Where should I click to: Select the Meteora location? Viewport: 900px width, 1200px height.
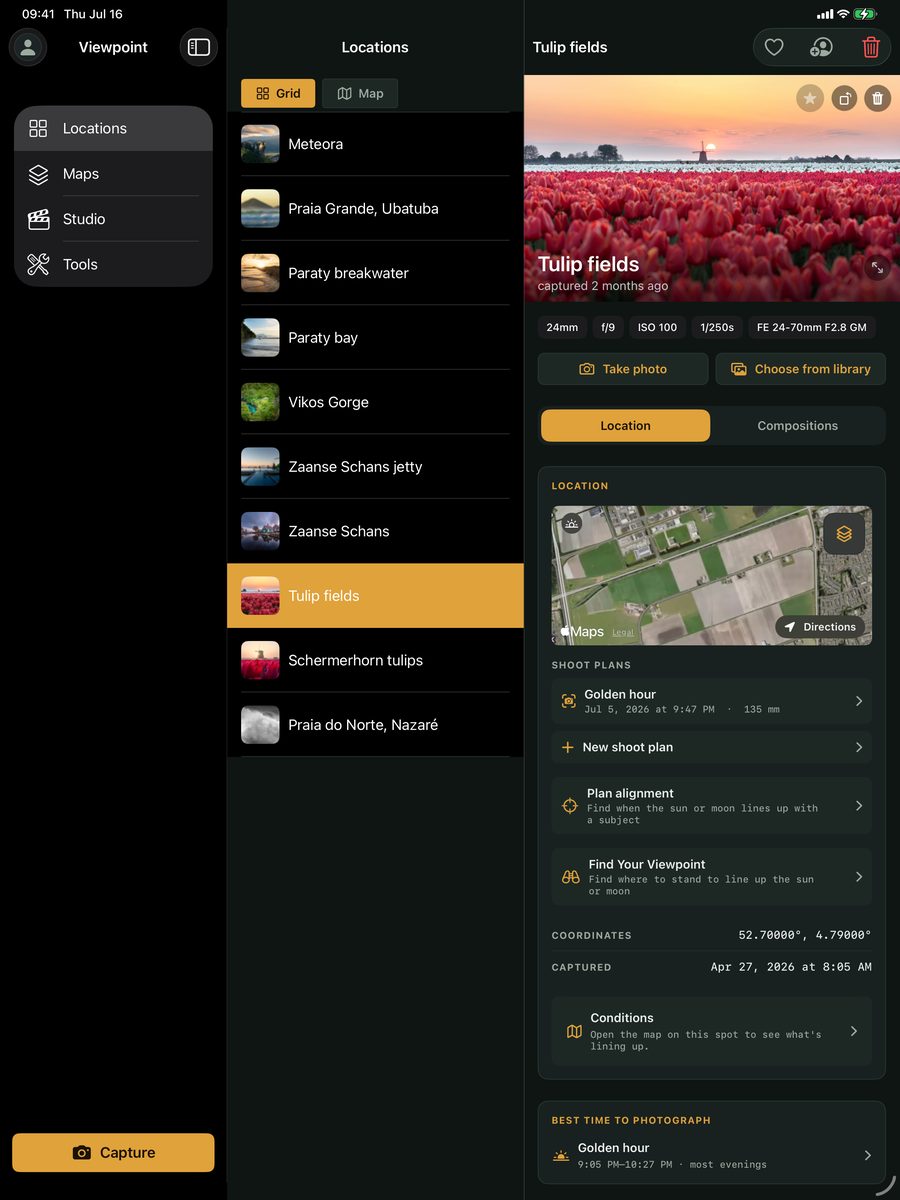pyautogui.click(x=375, y=144)
